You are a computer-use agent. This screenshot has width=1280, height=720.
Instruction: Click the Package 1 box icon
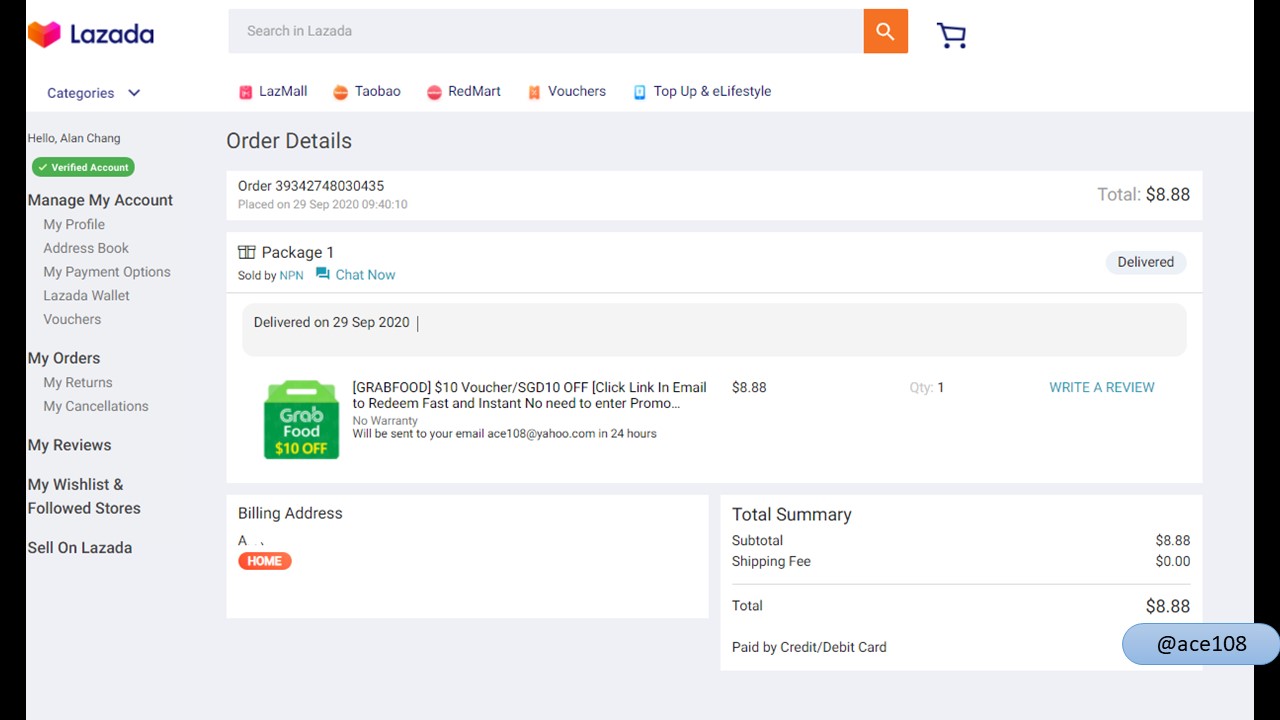(x=247, y=252)
